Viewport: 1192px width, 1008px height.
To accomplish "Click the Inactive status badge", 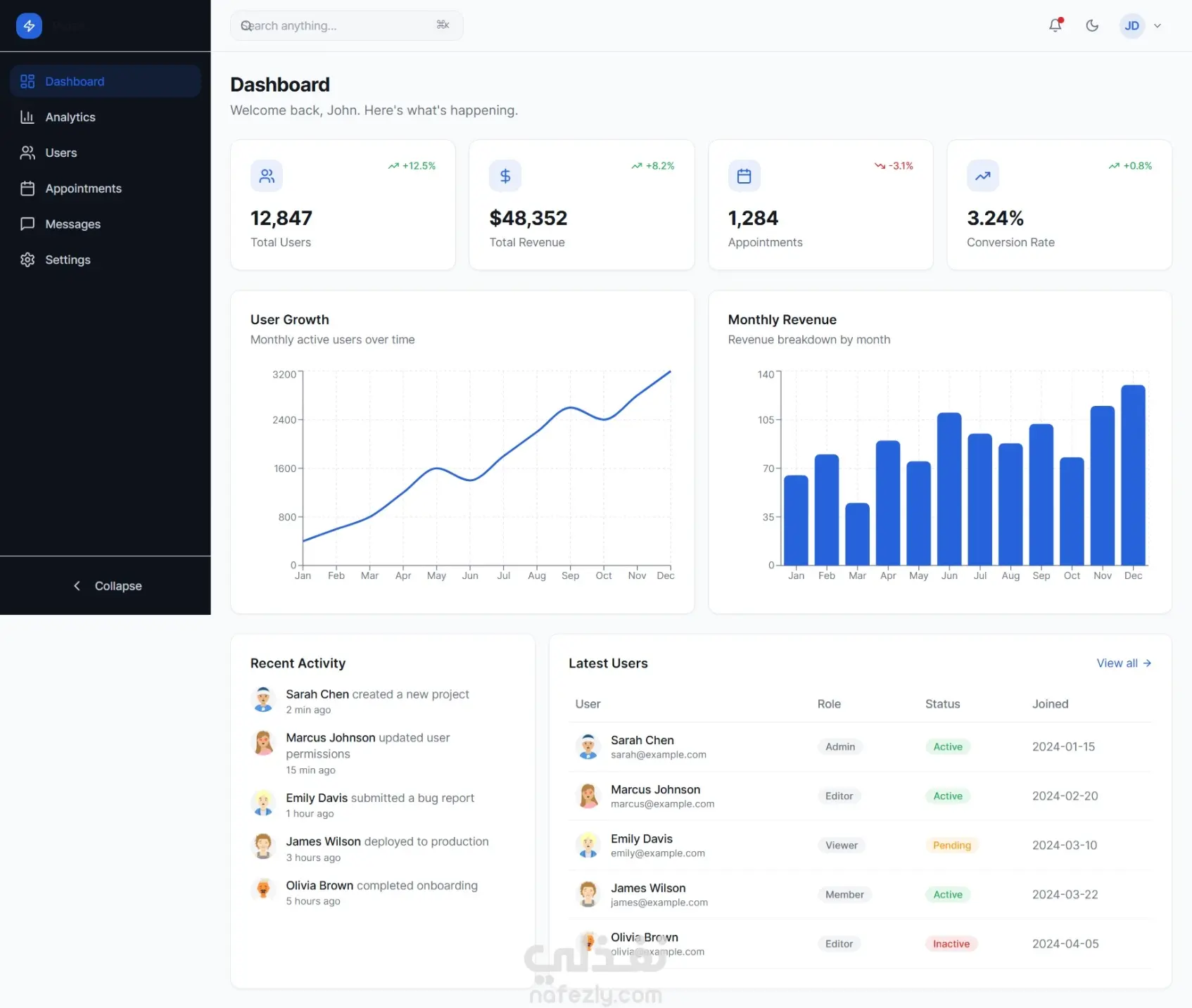I will [951, 944].
